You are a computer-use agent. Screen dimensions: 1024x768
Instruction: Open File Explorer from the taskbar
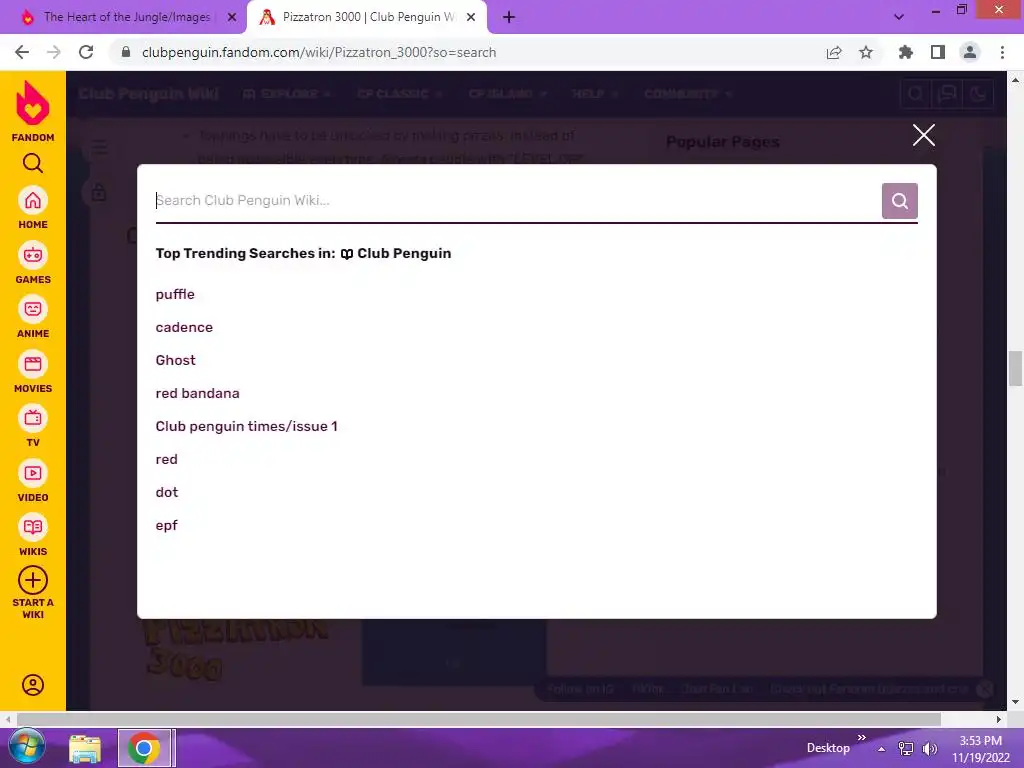click(x=85, y=748)
